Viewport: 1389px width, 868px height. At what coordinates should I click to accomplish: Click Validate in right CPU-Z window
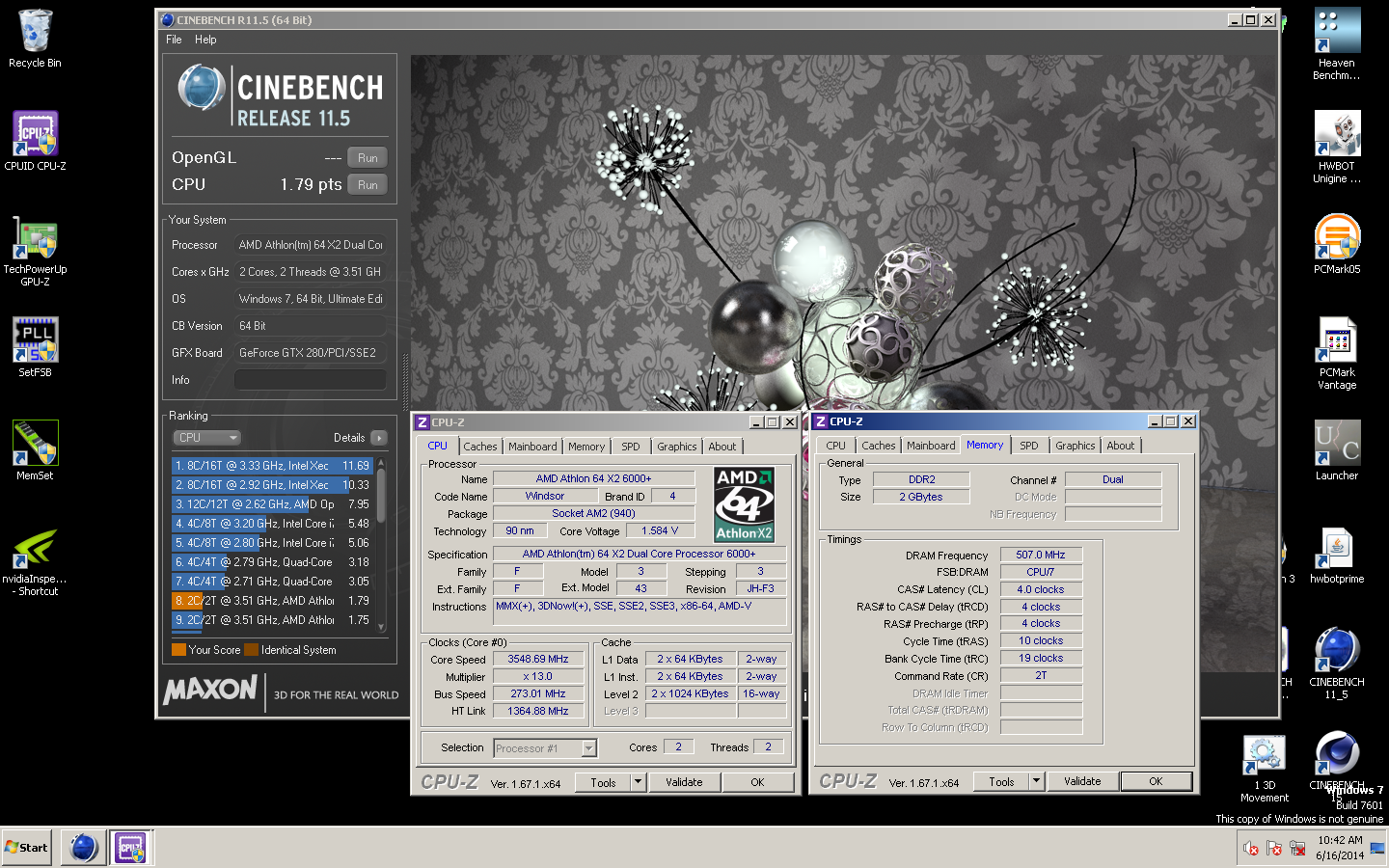click(1082, 782)
